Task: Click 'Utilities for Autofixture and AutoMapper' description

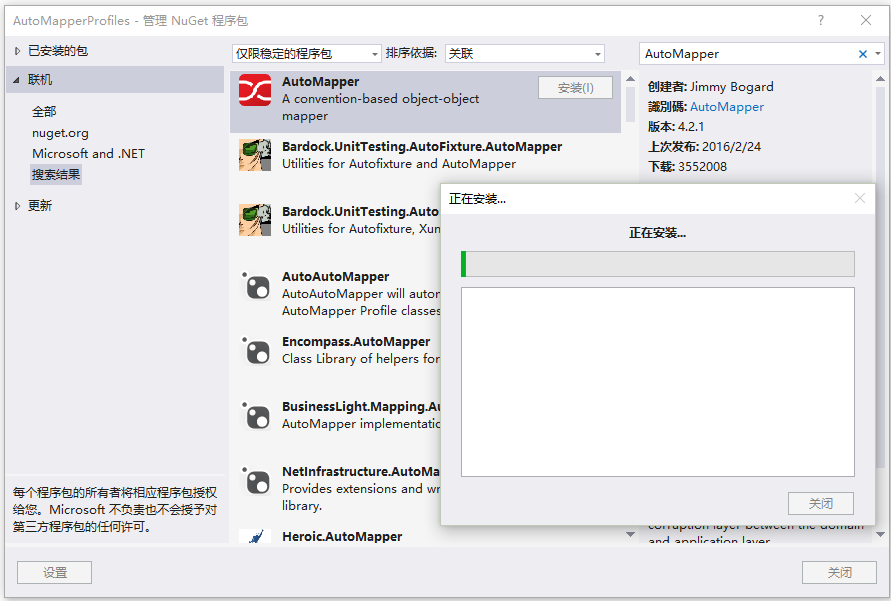Action: point(399,164)
